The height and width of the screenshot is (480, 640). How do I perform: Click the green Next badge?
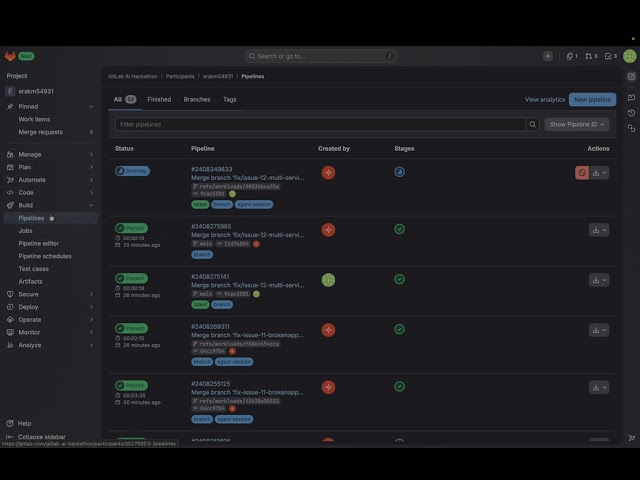[x=26, y=56]
